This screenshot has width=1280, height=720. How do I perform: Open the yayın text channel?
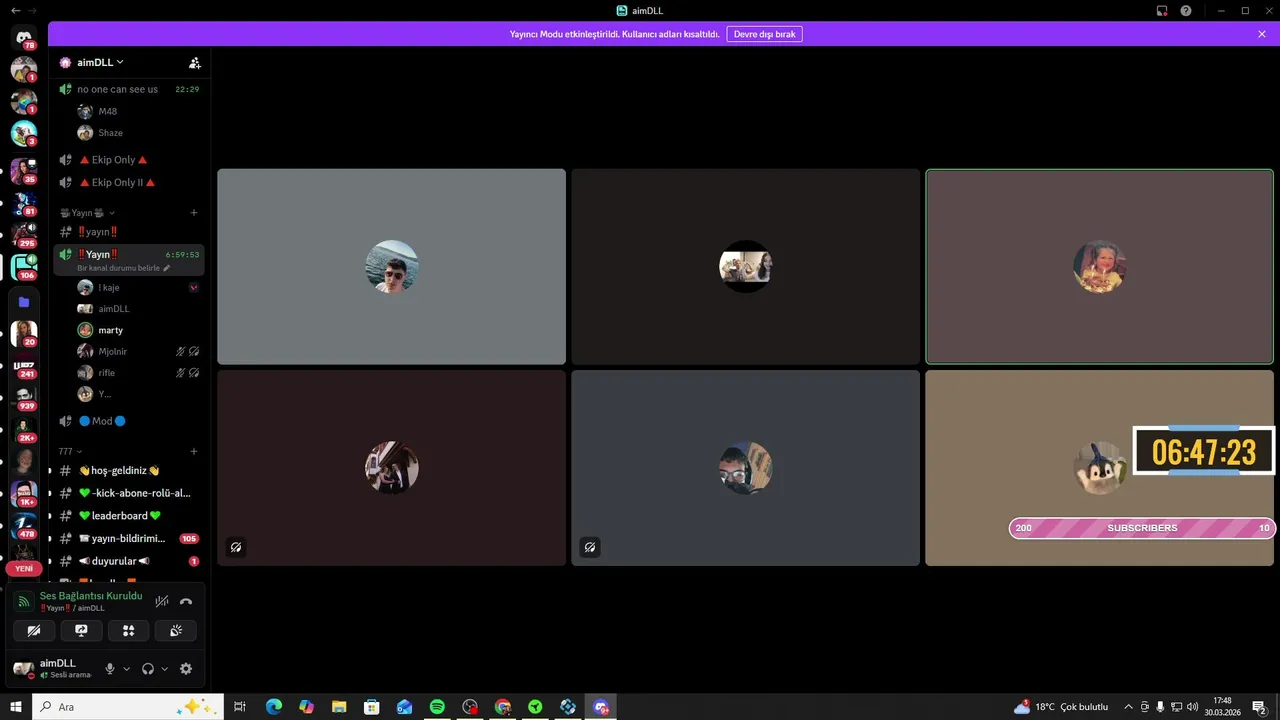129,232
